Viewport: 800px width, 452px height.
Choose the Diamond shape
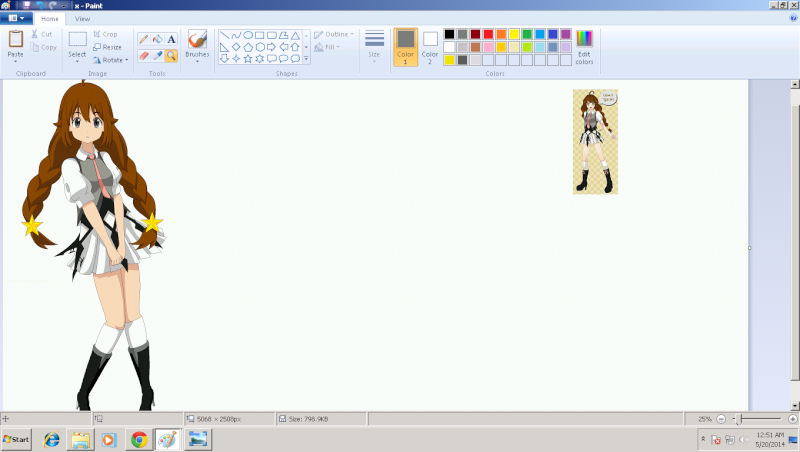[236, 47]
